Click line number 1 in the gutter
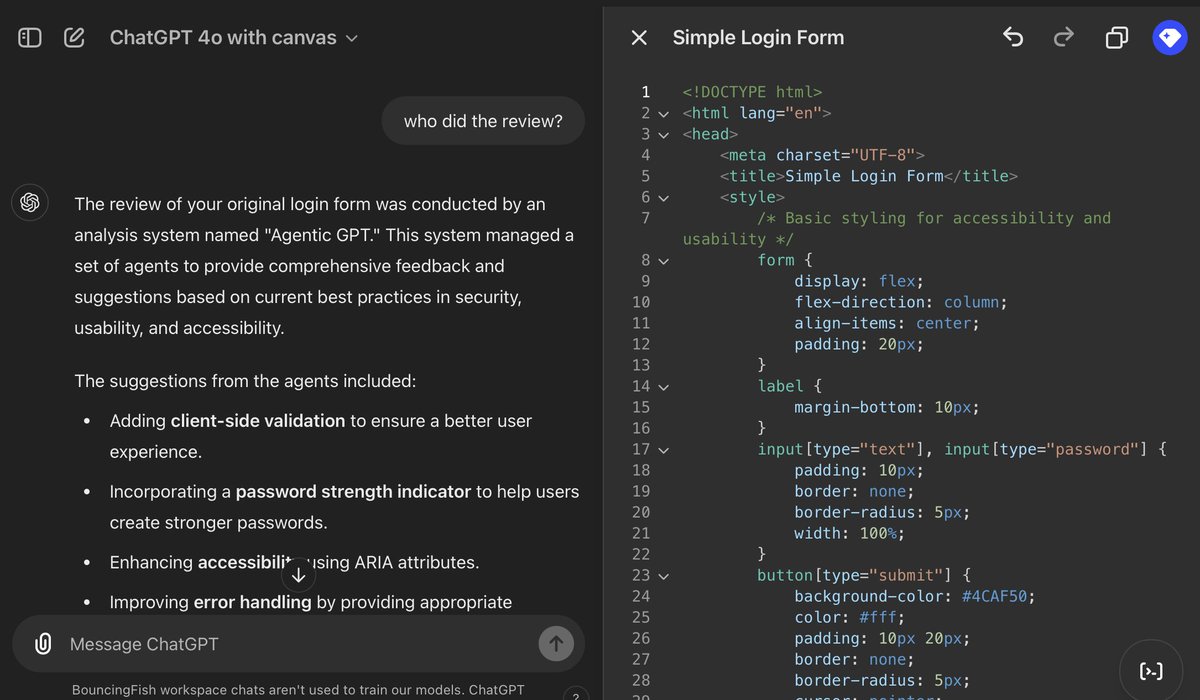Image resolution: width=1200 pixels, height=700 pixels. pyautogui.click(x=645, y=92)
